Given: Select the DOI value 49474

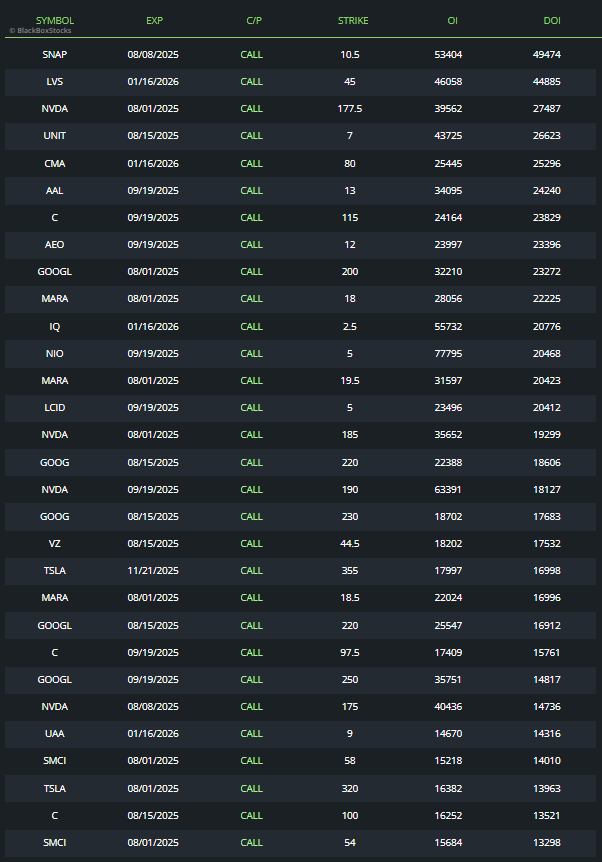Looking at the screenshot, I should (x=546, y=54).
